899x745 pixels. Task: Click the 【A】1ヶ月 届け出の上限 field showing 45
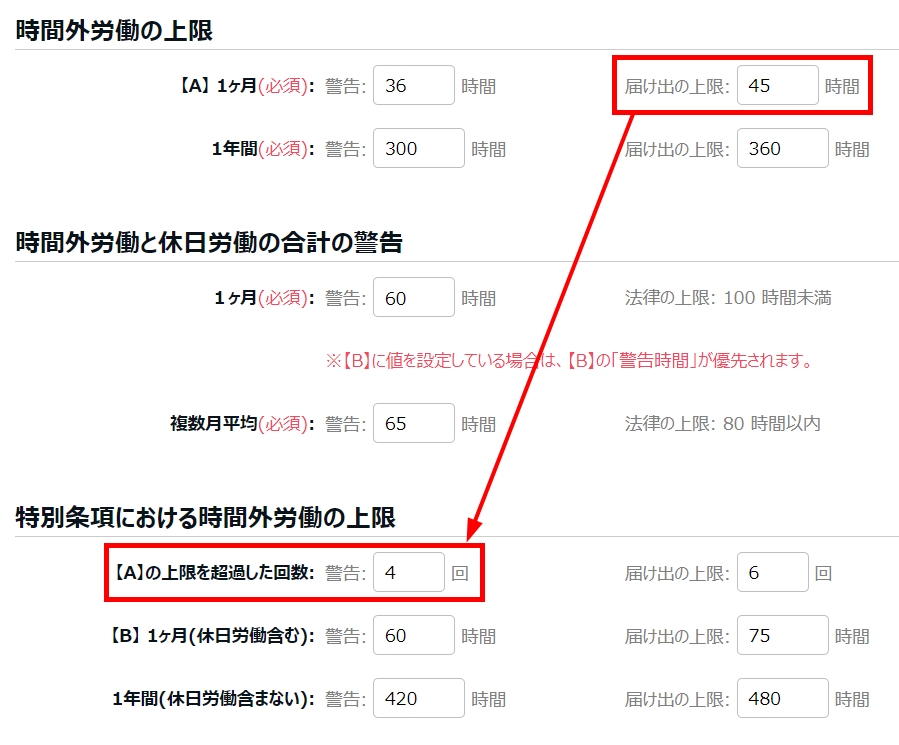[777, 86]
